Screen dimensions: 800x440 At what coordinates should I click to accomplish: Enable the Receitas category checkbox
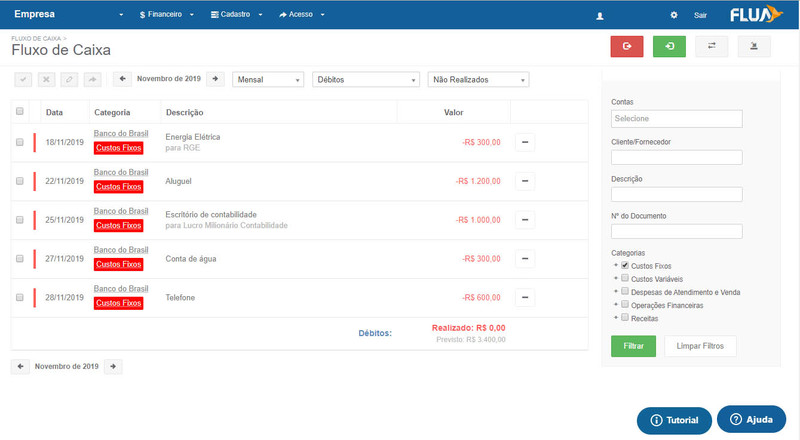coord(625,317)
